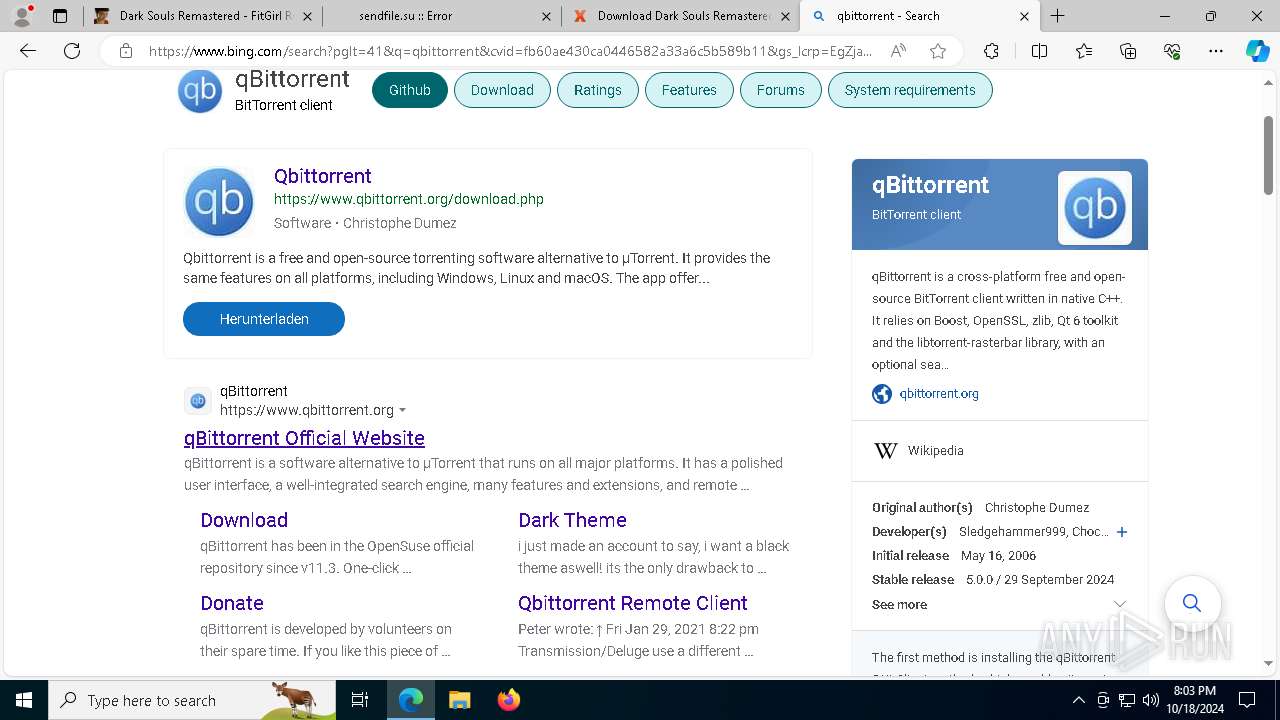Click the large qb logo in first result
The image size is (1280, 720).
tap(219, 201)
